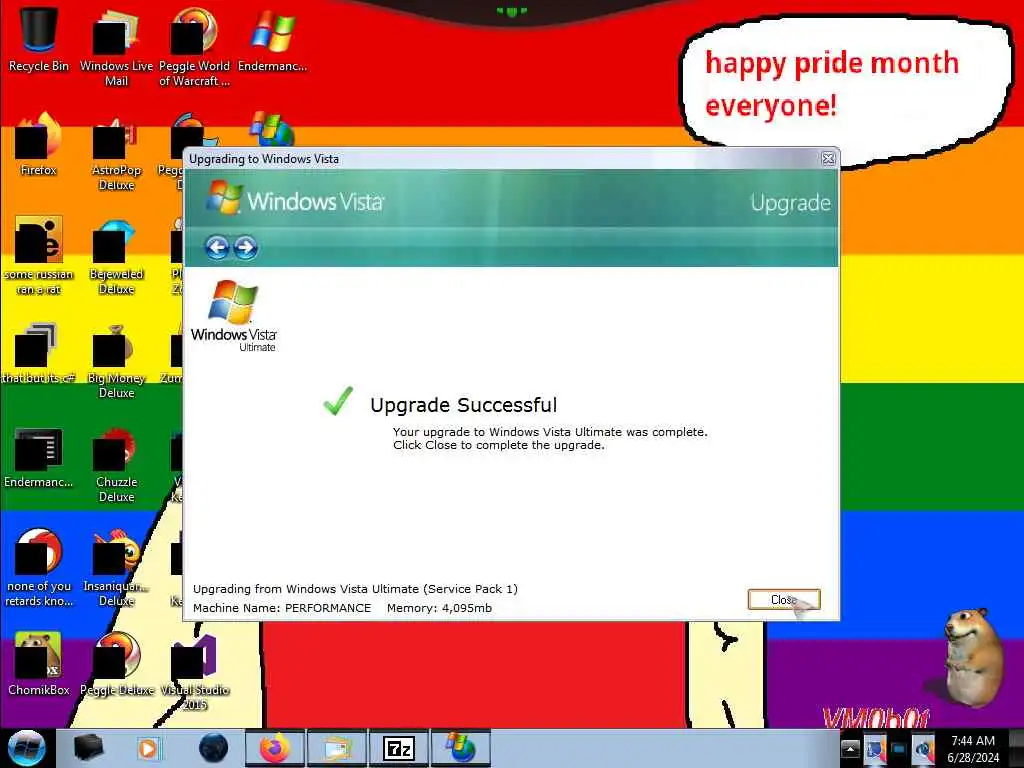Launch the media player taskbar icon

point(148,748)
